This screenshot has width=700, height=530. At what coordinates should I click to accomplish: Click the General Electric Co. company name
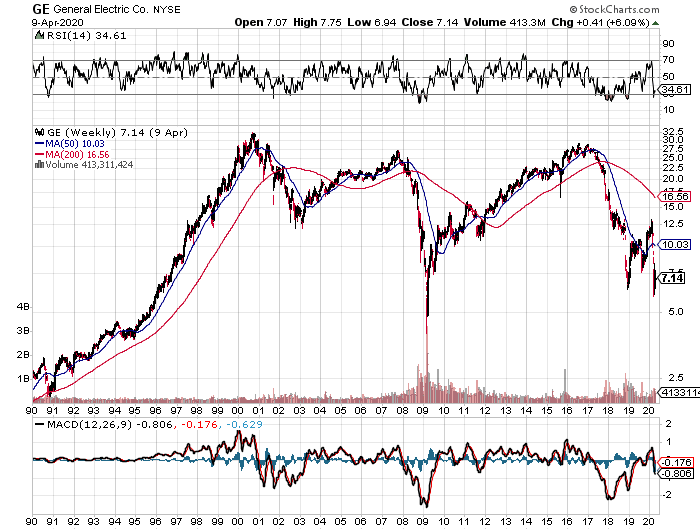(x=101, y=9)
